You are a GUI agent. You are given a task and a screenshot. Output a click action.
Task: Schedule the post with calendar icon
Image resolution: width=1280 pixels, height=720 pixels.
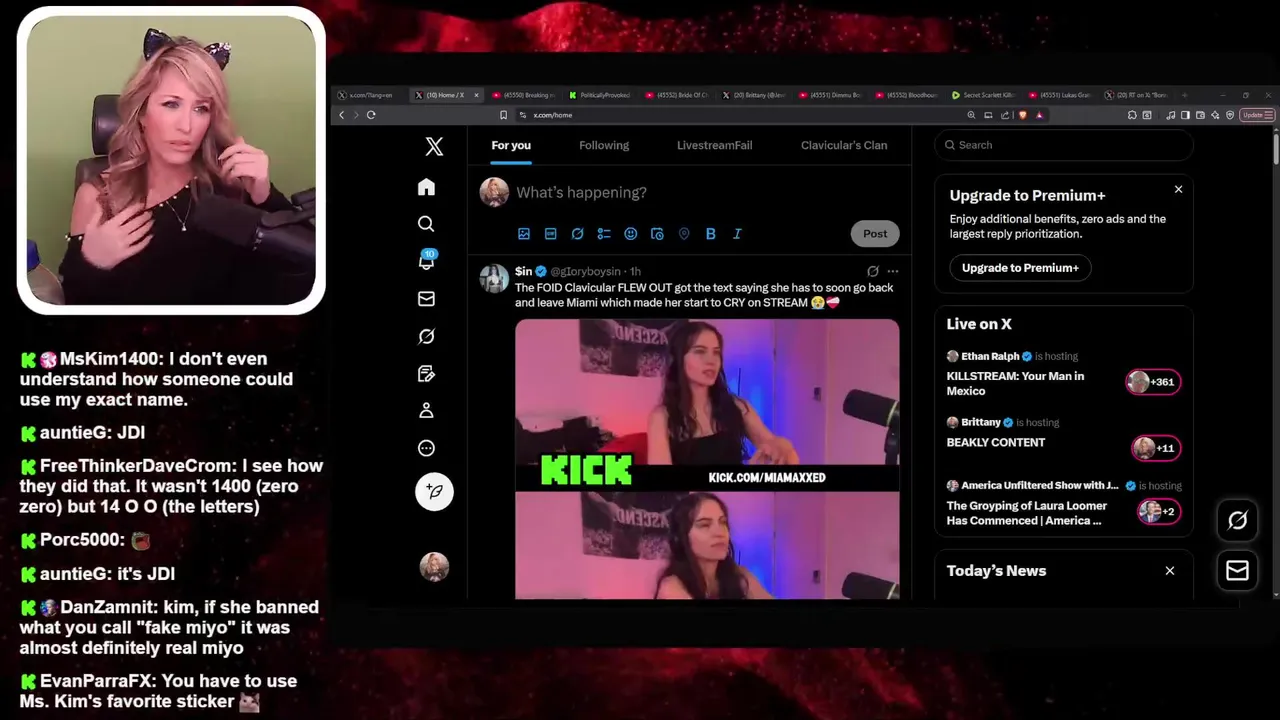pos(657,233)
